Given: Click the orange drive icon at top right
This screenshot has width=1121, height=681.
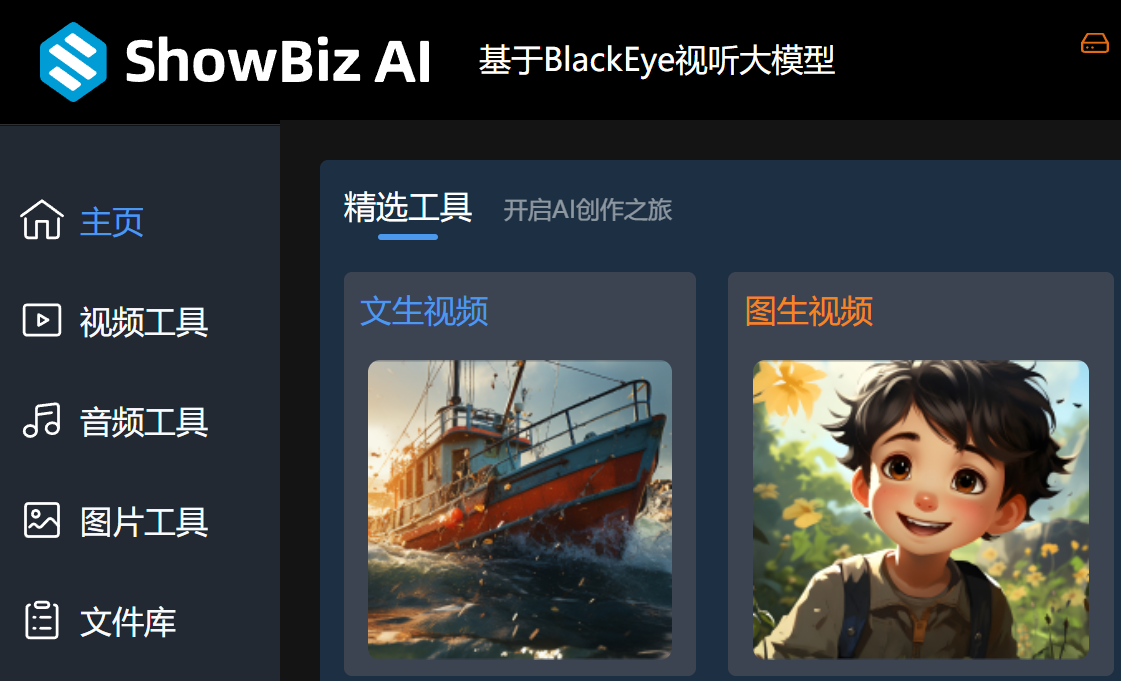Looking at the screenshot, I should [1095, 43].
